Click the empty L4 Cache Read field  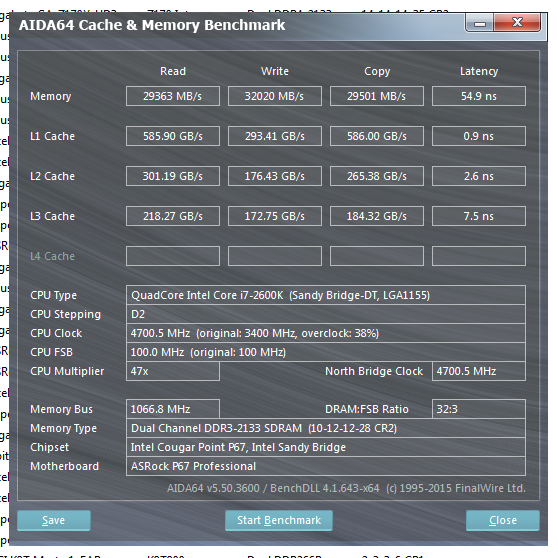click(x=173, y=256)
